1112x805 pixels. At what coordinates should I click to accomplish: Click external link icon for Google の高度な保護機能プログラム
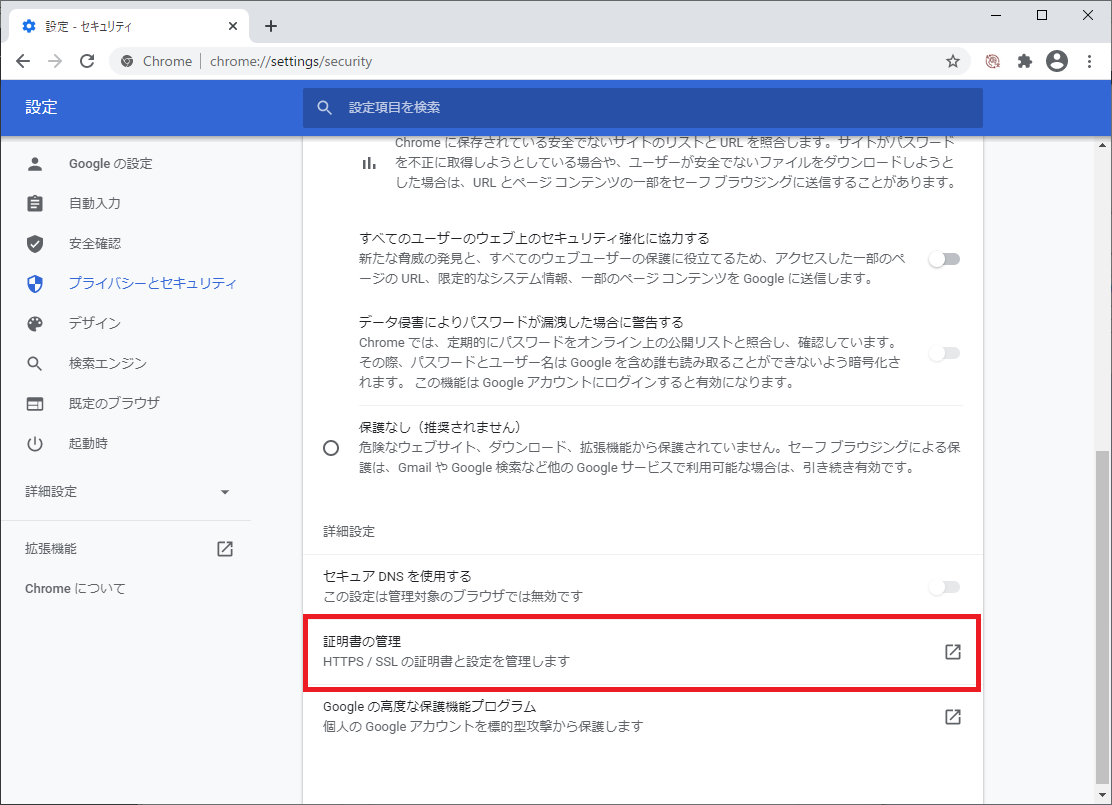[x=952, y=717]
